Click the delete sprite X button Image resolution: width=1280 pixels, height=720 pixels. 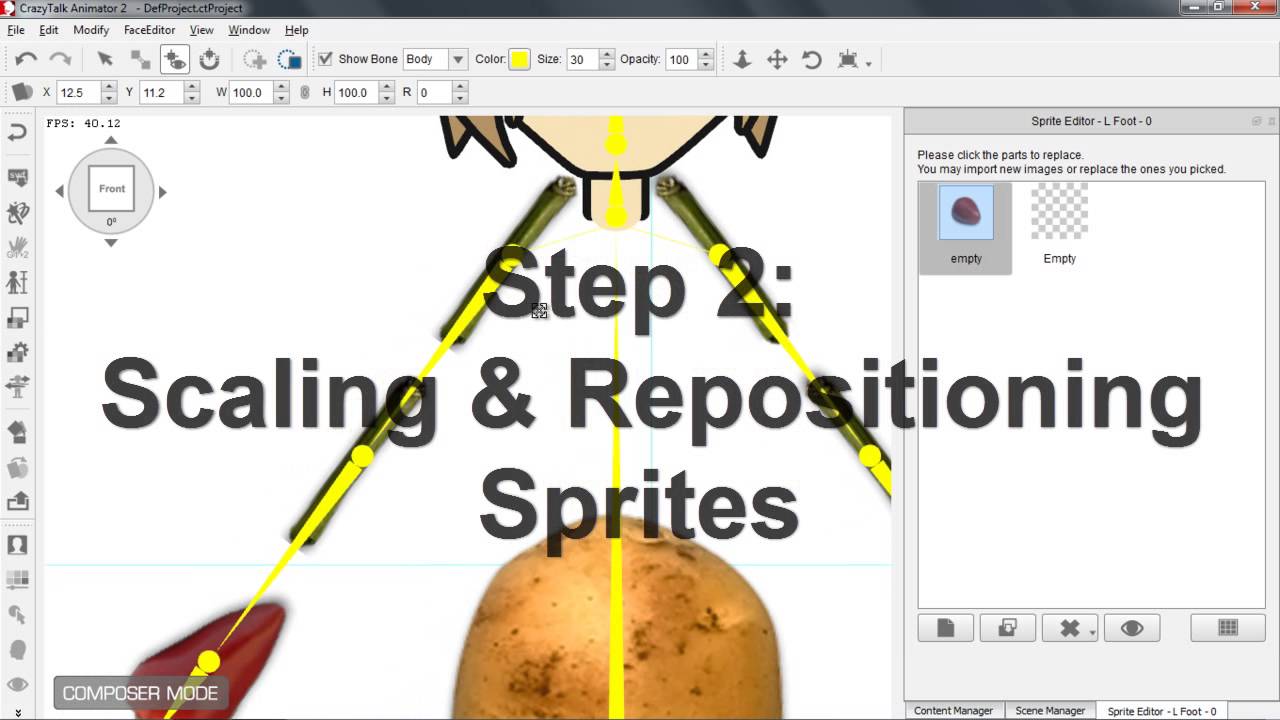tap(1070, 628)
